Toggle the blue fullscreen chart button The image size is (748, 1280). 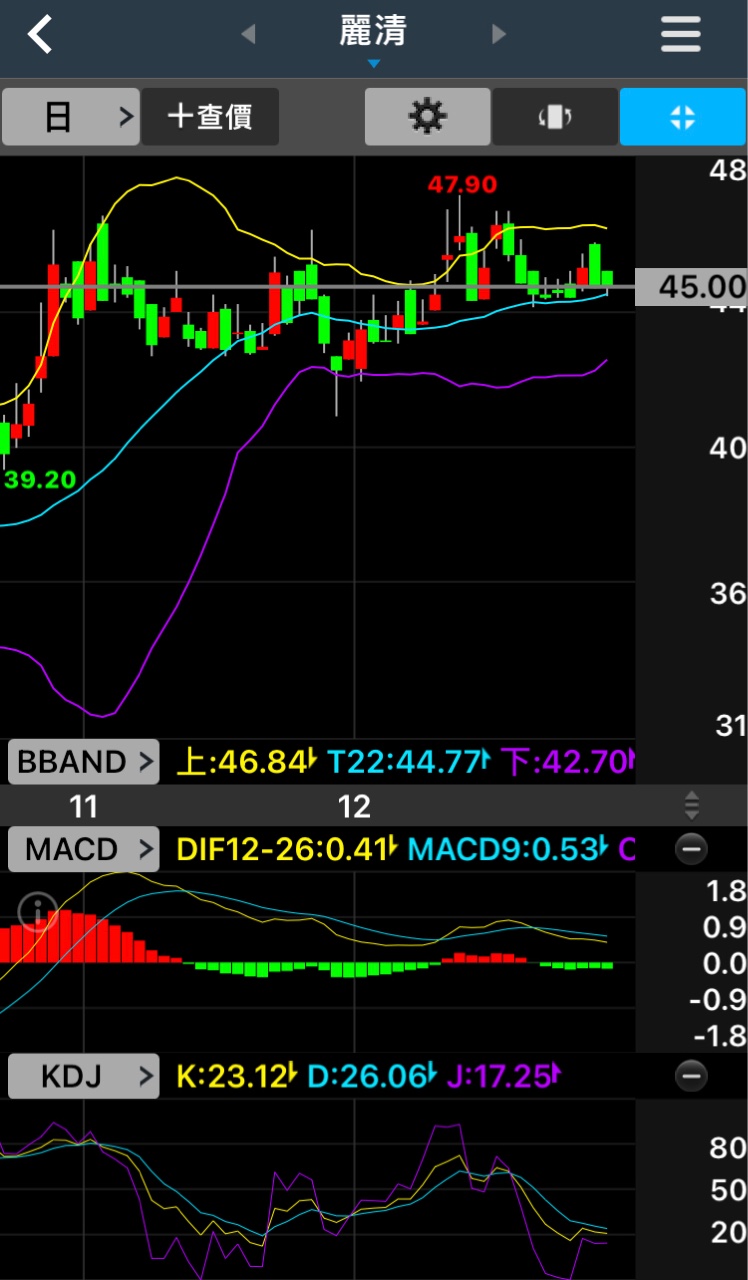point(682,117)
